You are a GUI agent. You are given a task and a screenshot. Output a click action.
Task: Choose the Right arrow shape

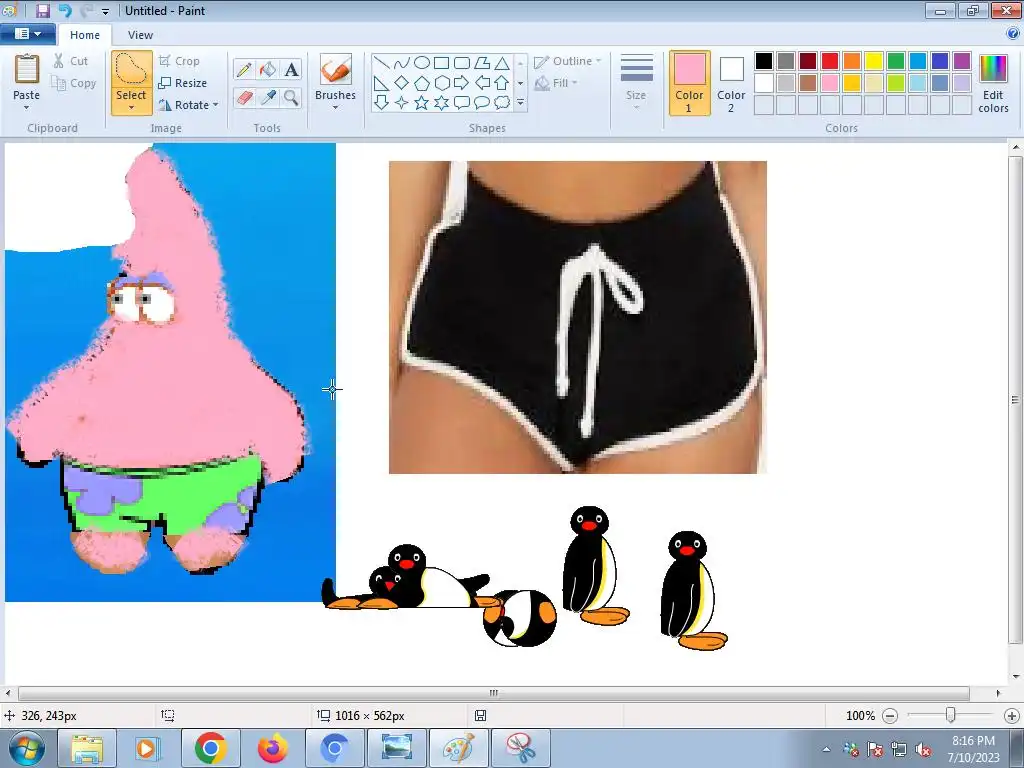pyautogui.click(x=462, y=83)
